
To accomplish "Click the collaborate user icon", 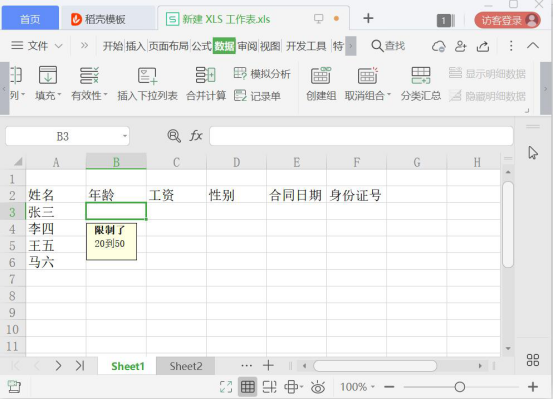I will (460, 46).
